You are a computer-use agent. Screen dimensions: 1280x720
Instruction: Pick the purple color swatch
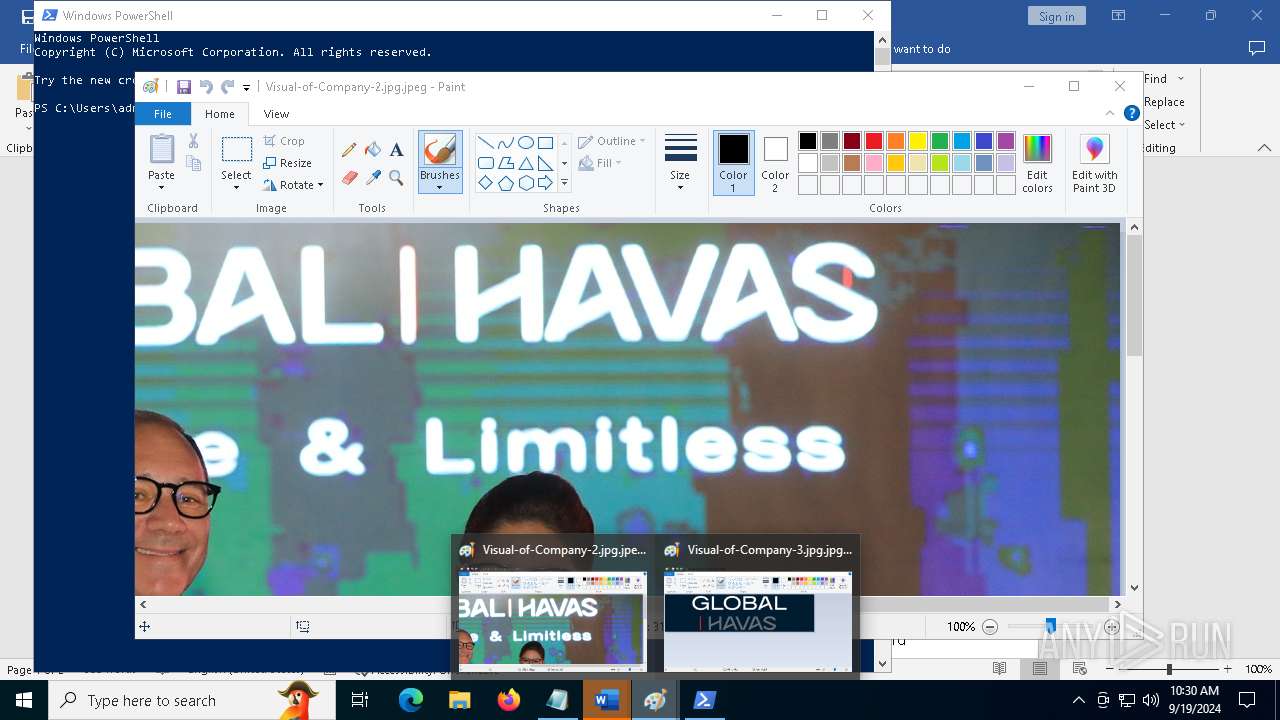(x=1006, y=141)
